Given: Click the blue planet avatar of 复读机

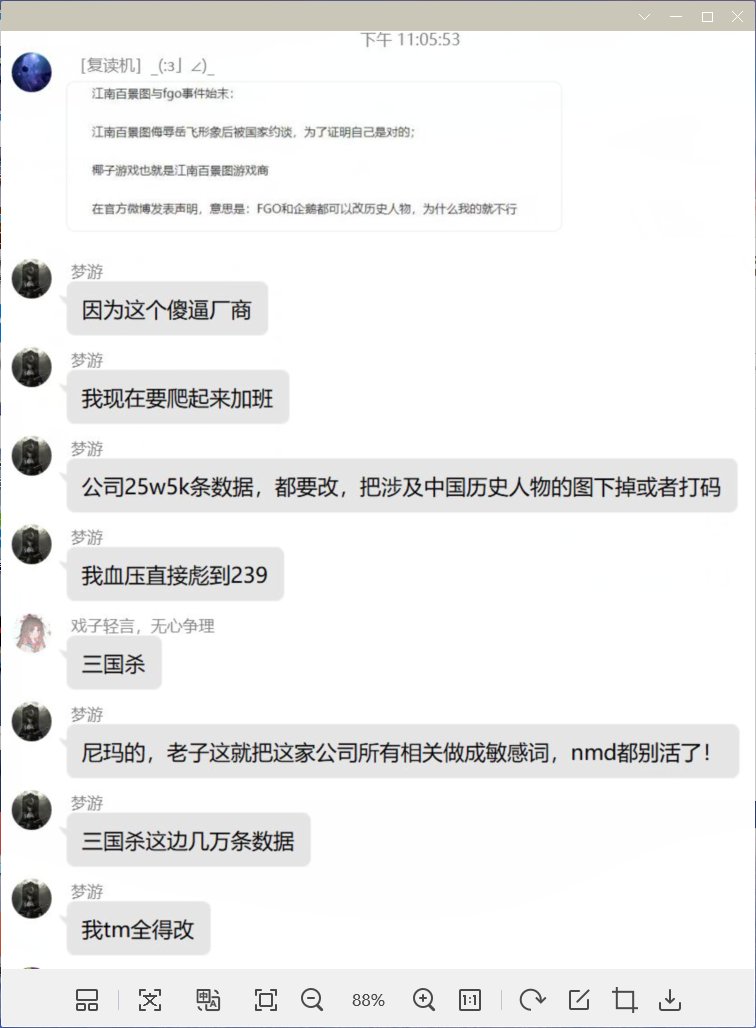Looking at the screenshot, I should [31, 72].
